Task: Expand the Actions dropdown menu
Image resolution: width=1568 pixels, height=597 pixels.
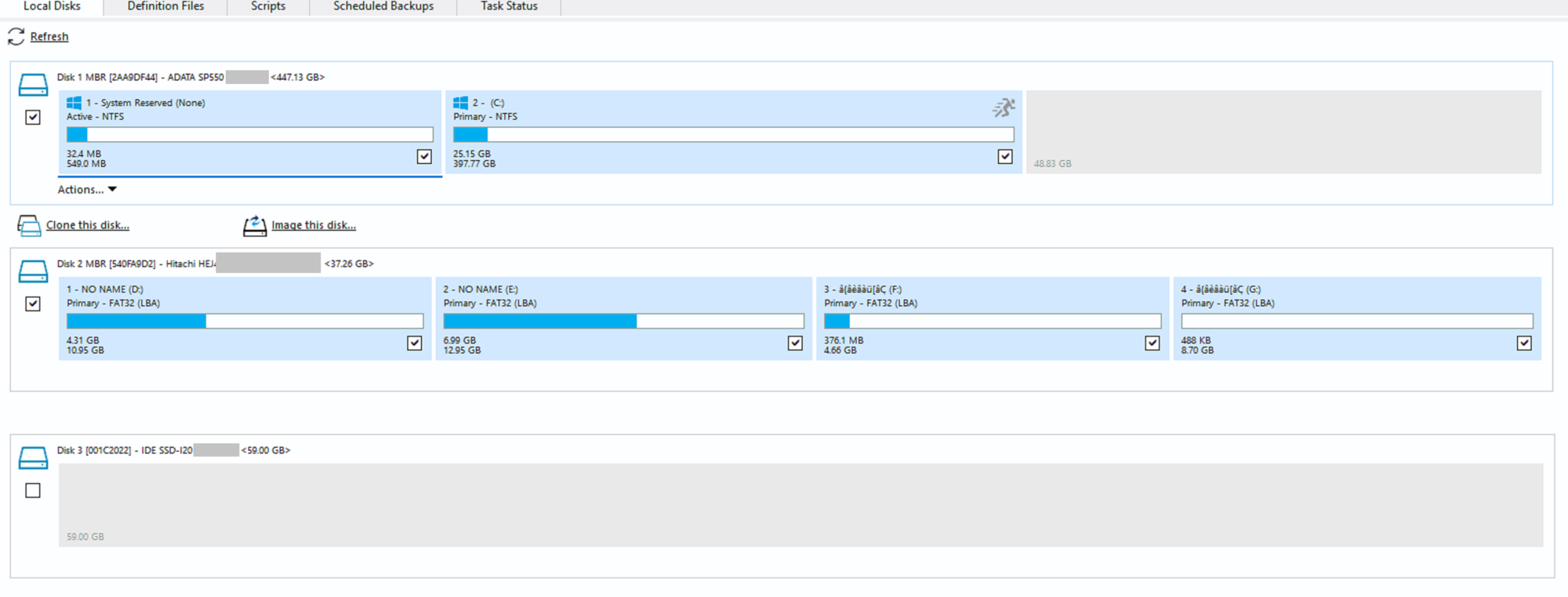Action: (87, 190)
